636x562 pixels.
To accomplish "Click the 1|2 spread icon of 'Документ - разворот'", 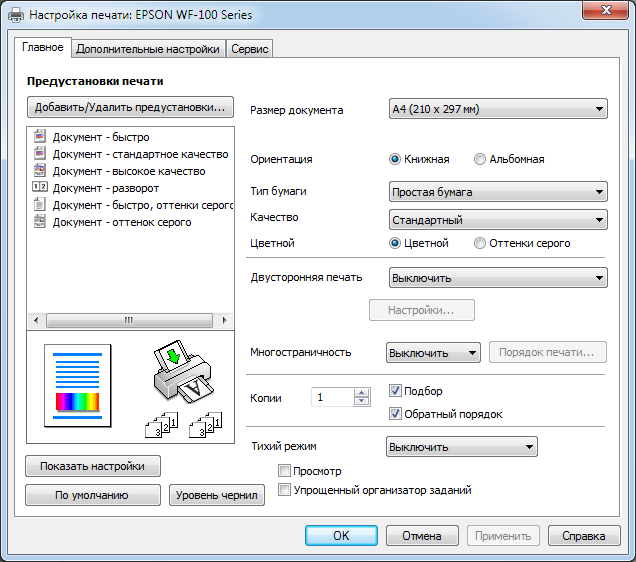I will pos(39,187).
